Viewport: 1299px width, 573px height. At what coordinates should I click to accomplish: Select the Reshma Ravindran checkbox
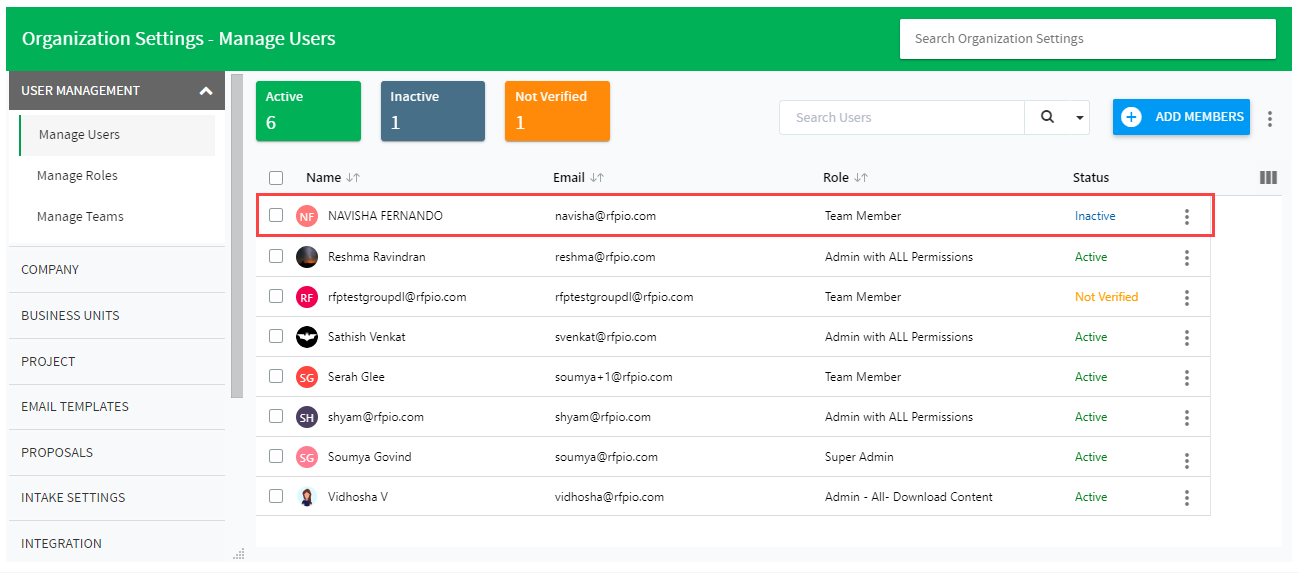point(276,256)
